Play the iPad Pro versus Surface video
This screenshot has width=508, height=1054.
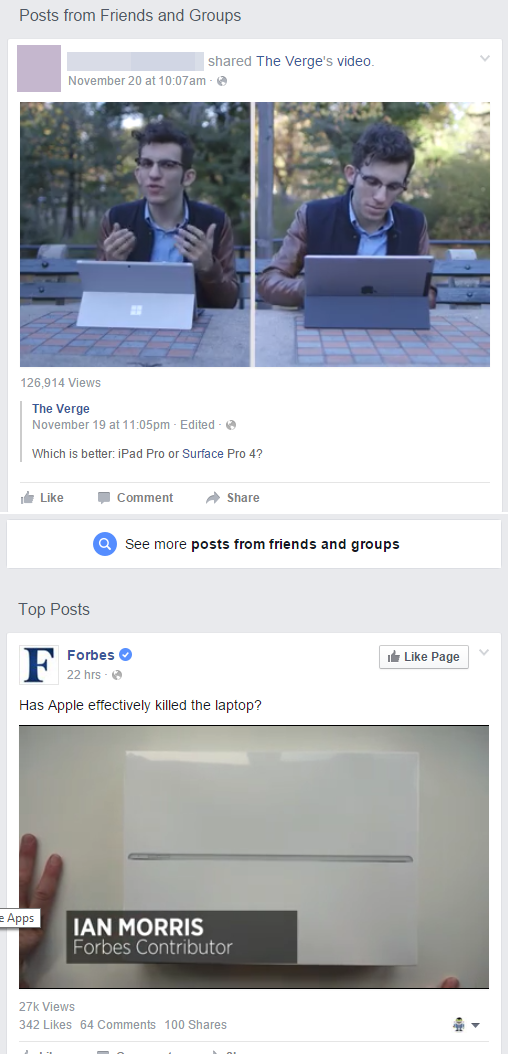coord(255,234)
